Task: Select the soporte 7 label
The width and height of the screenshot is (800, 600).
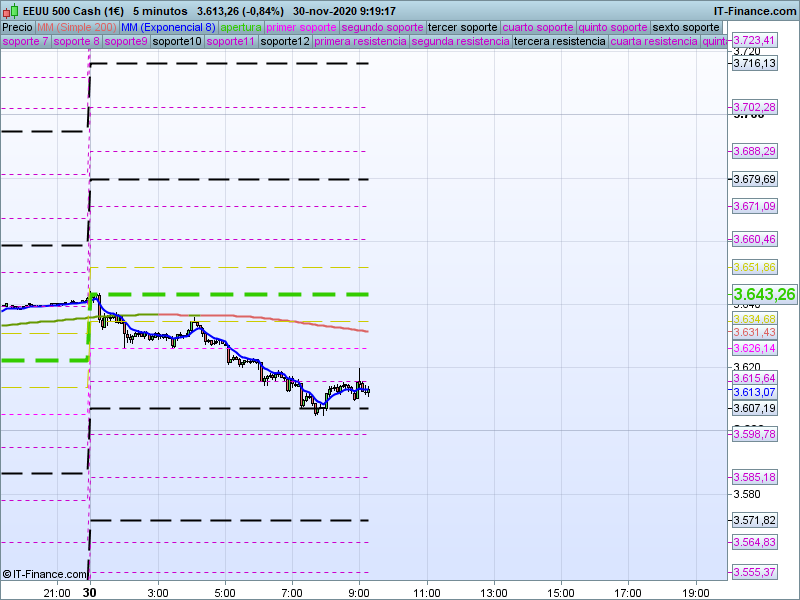Action: point(25,41)
